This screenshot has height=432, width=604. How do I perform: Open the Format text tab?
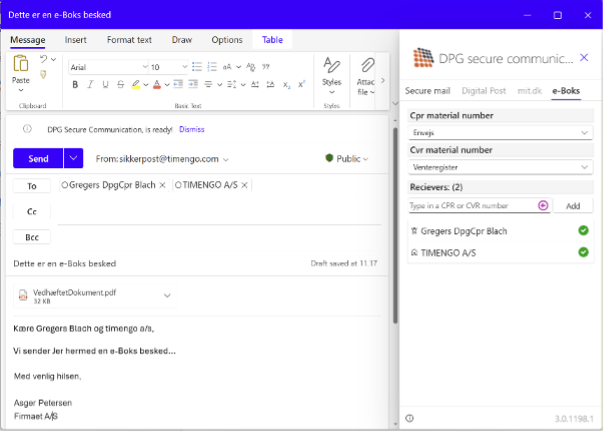click(129, 40)
